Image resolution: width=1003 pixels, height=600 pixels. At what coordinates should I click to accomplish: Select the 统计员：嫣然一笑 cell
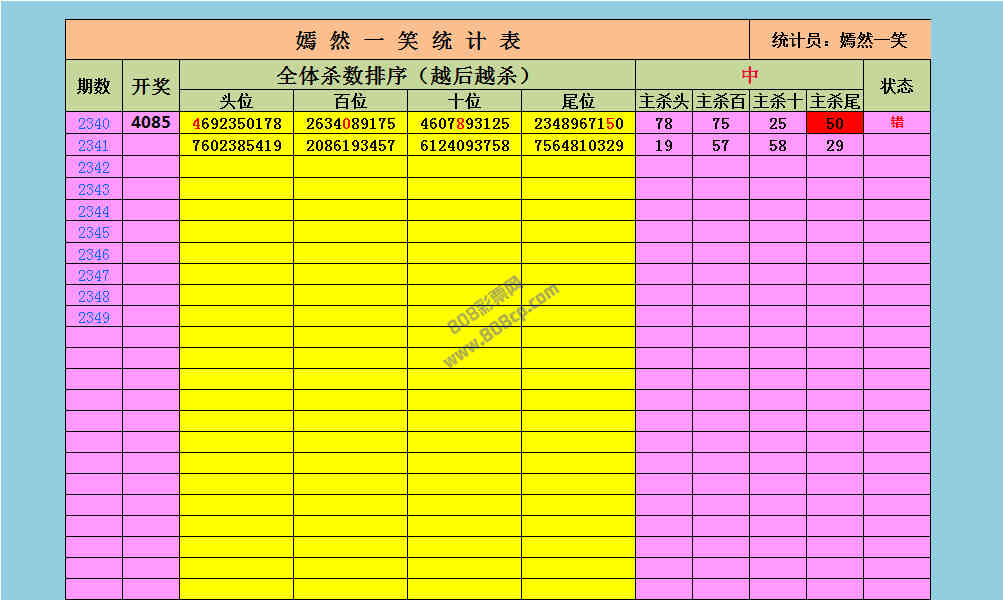839,40
